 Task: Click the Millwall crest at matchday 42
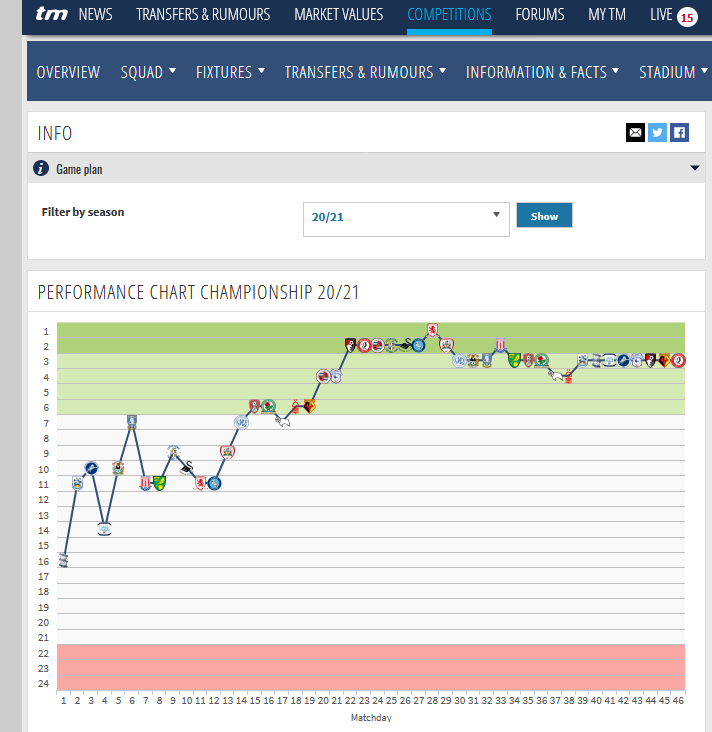[x=623, y=360]
